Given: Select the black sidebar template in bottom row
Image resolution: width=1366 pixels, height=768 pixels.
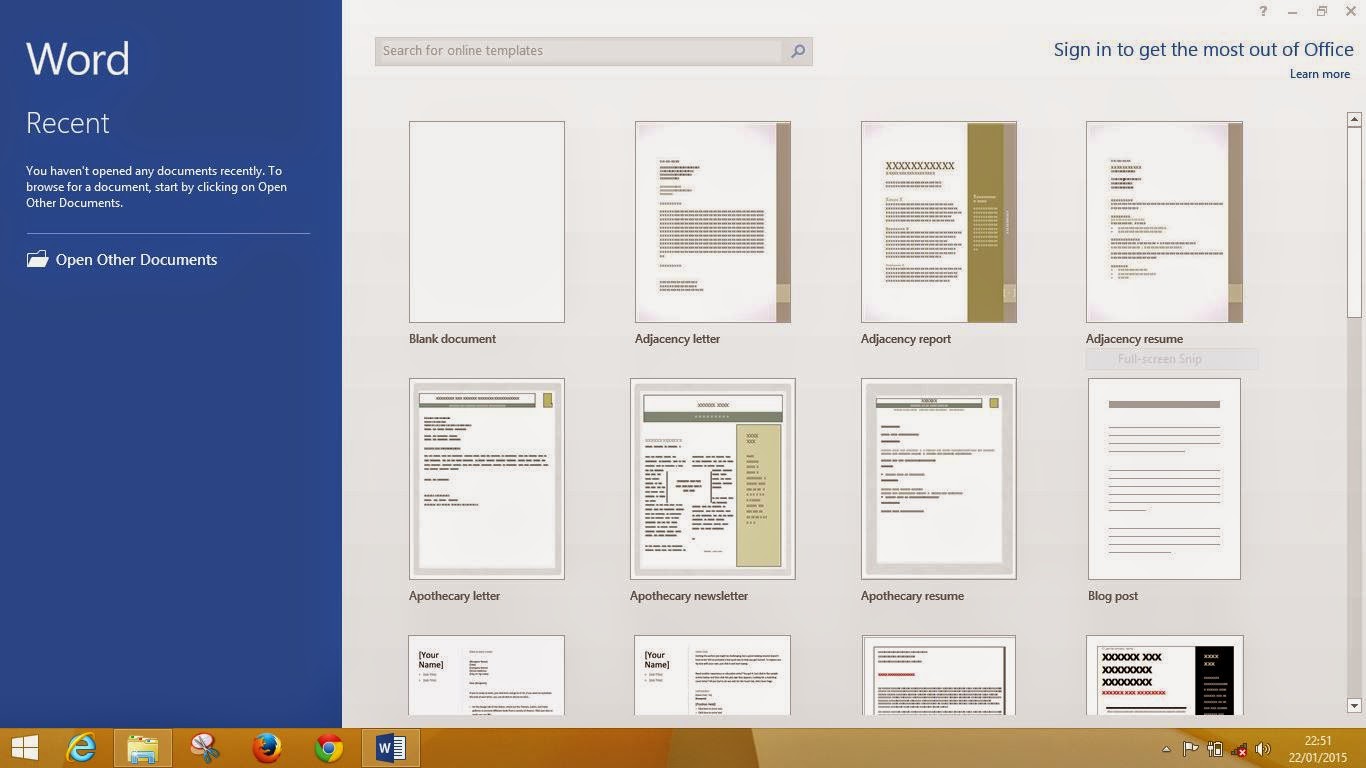Looking at the screenshot, I should tap(1165, 675).
